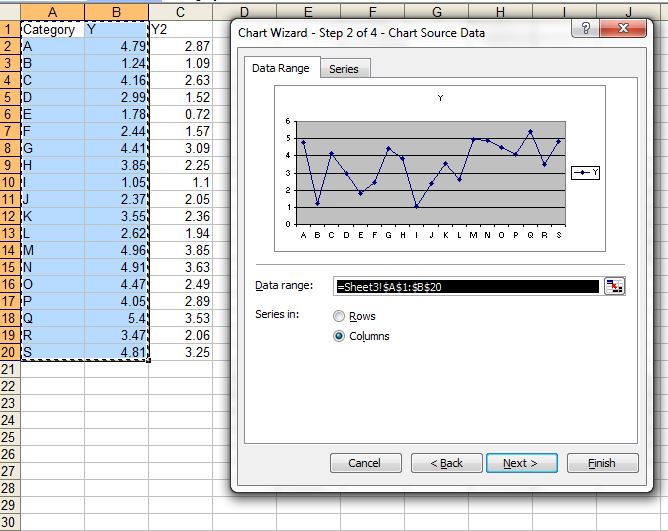Click cell with value 2.37
The width and height of the screenshot is (668, 531).
point(116,199)
